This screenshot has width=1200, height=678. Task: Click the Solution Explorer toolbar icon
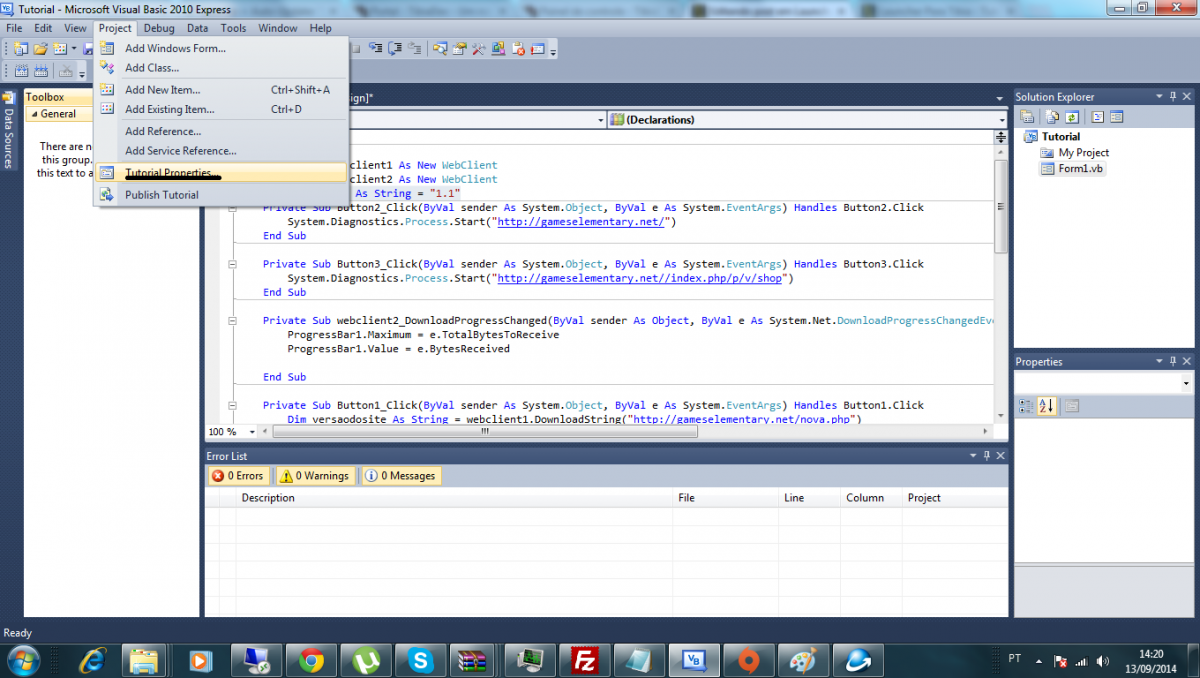coord(440,48)
